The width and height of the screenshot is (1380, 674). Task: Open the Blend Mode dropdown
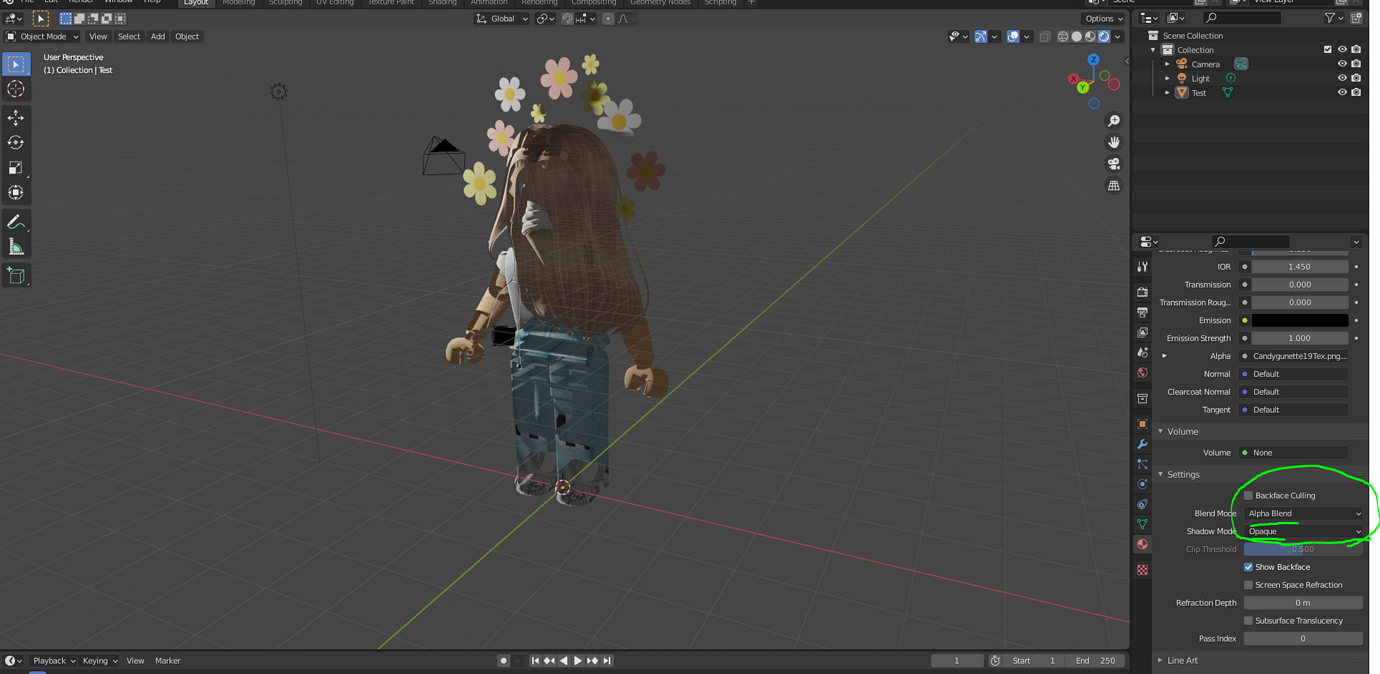(x=1304, y=514)
